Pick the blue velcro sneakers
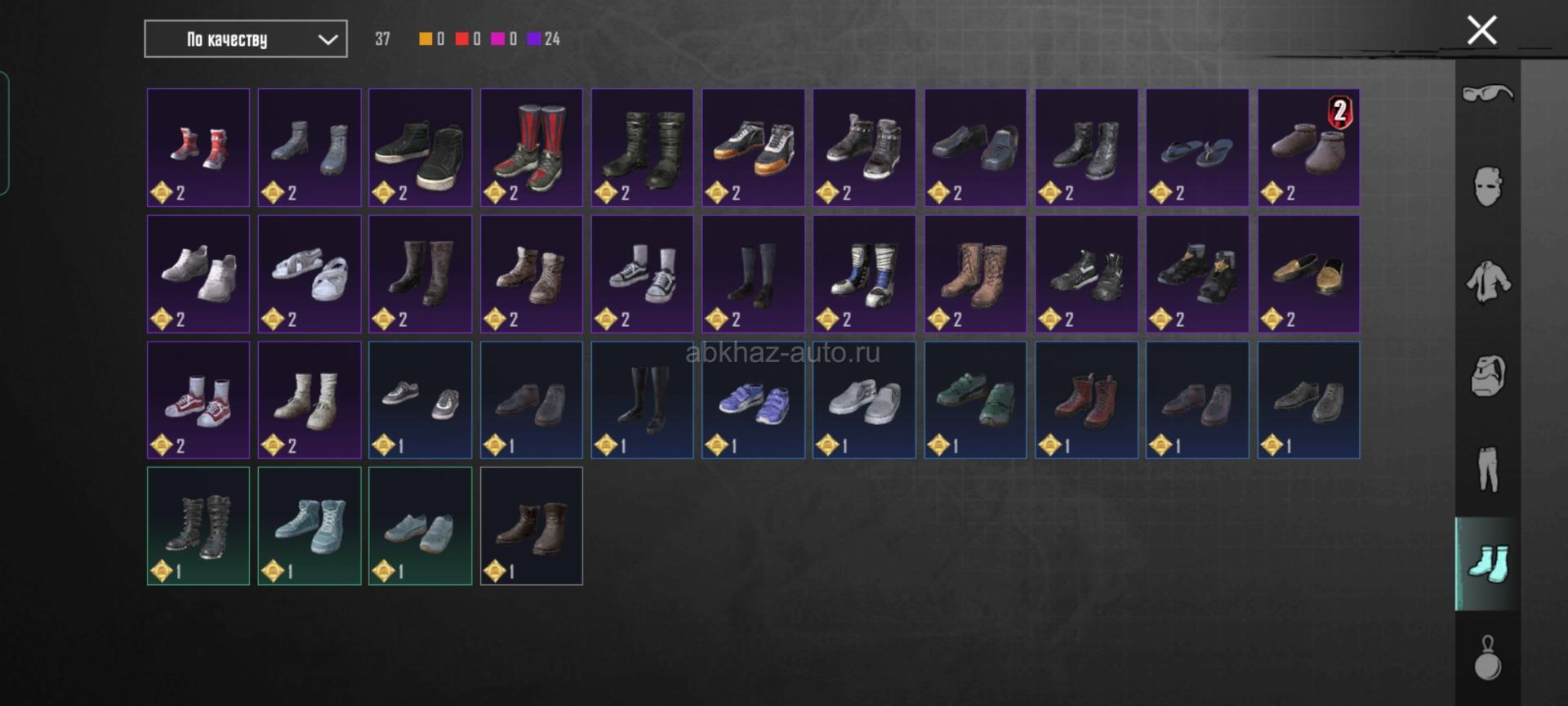This screenshot has width=1568, height=706. (753, 400)
